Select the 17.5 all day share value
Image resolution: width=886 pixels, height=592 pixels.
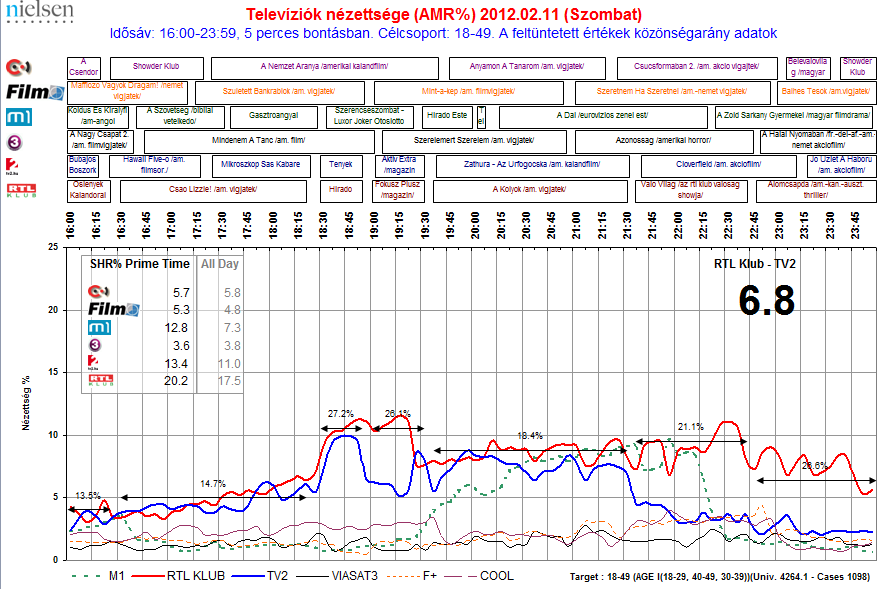coord(229,381)
